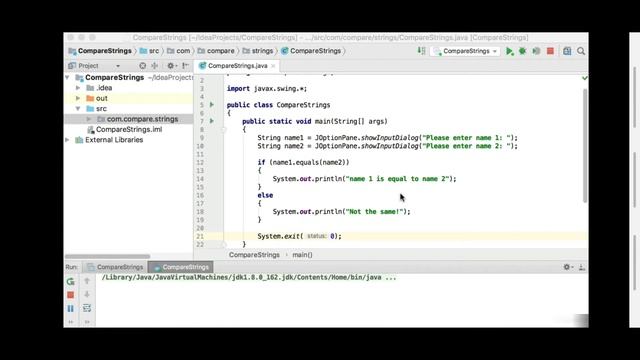Select the highlighted CompareStrings Run tab

pos(180,267)
